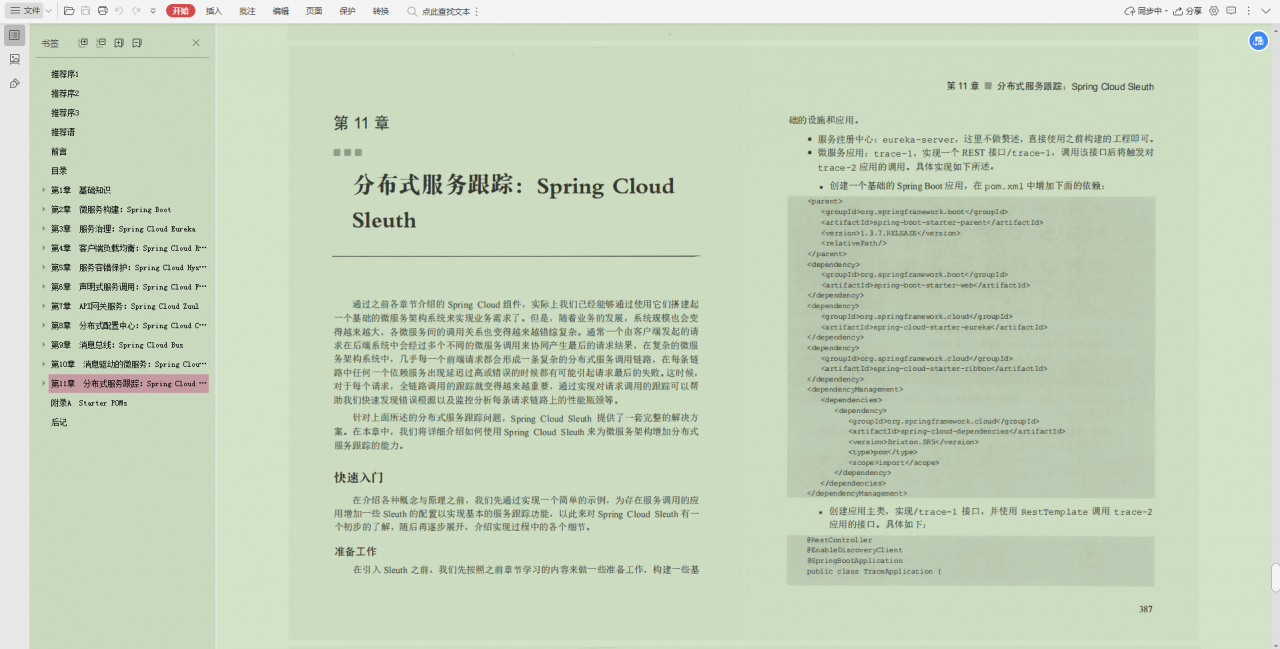
Task: Click the 分享 share button
Action: coord(1187,11)
